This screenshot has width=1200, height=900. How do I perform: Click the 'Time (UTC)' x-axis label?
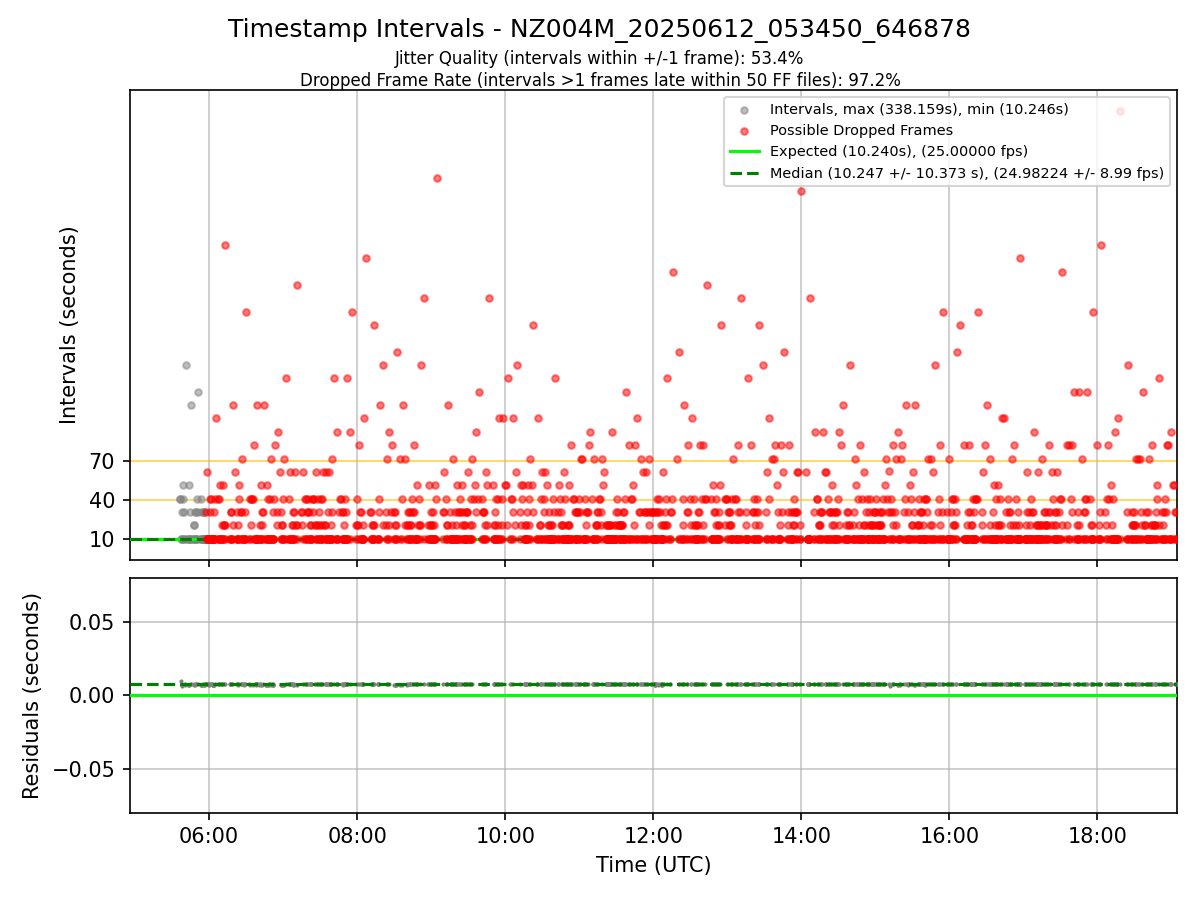click(653, 865)
